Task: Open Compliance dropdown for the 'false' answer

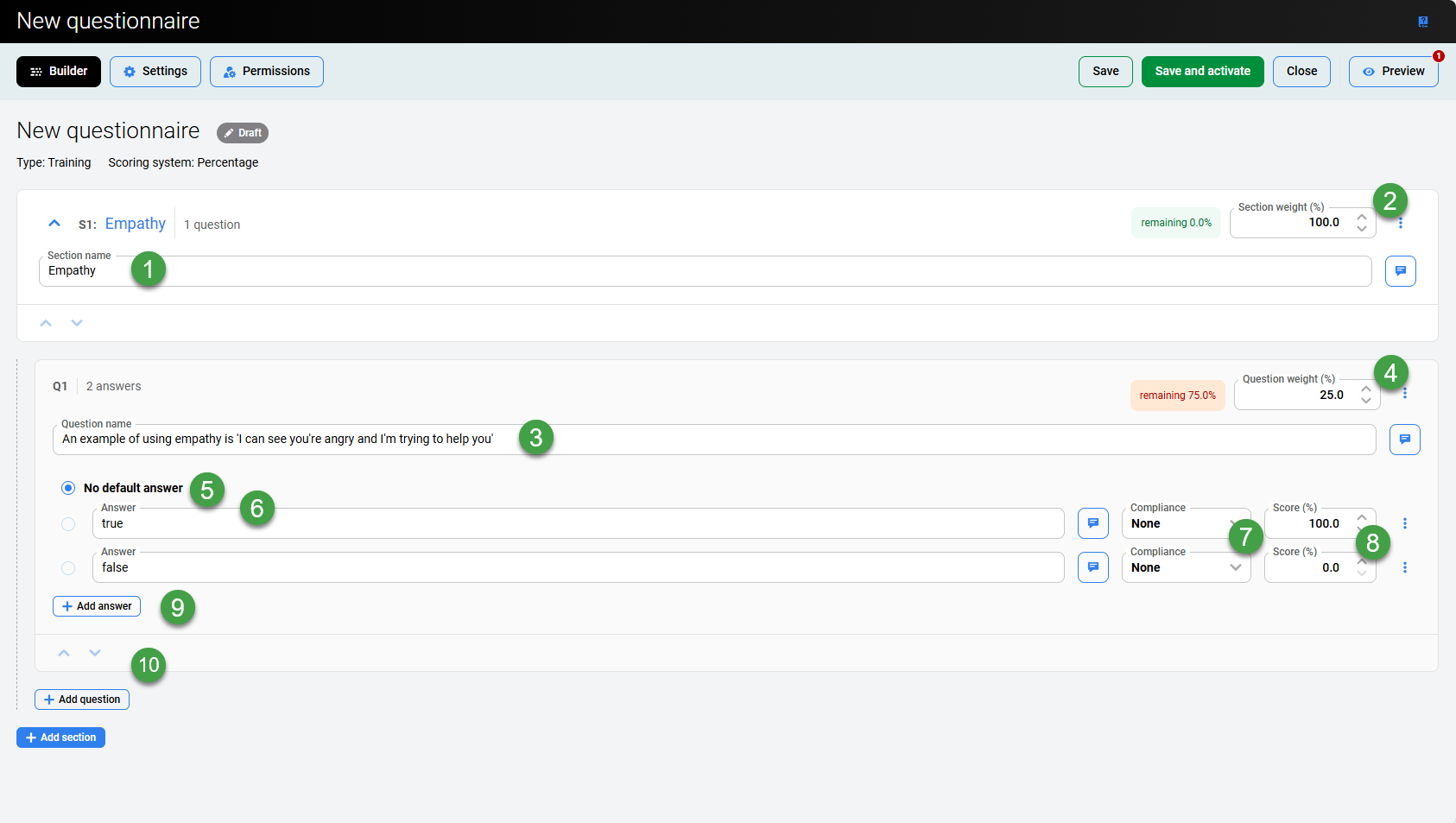Action: [x=1186, y=567]
